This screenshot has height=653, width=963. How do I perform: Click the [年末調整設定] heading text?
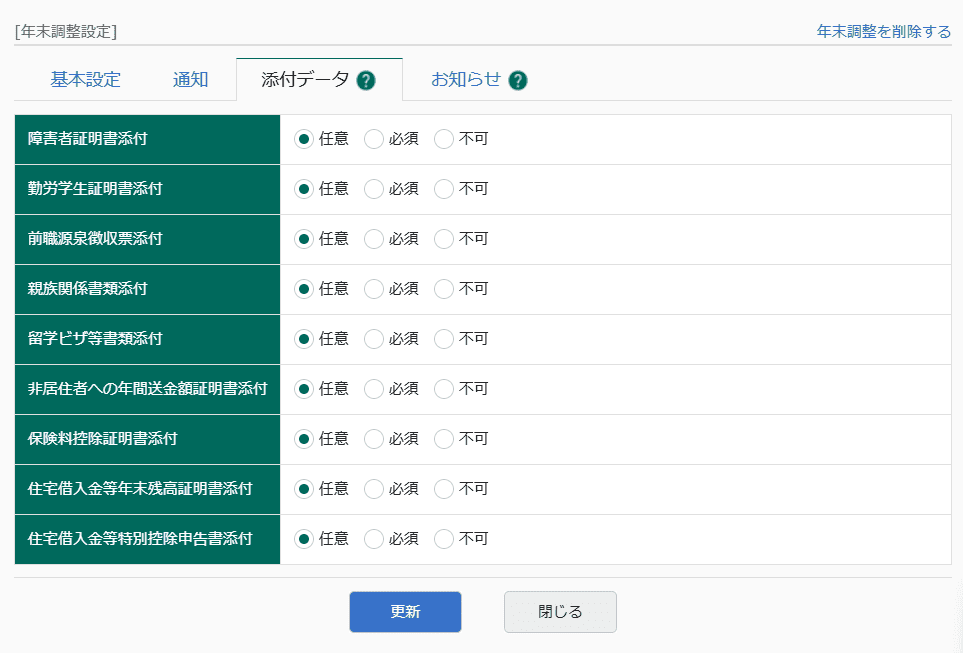coord(66,31)
